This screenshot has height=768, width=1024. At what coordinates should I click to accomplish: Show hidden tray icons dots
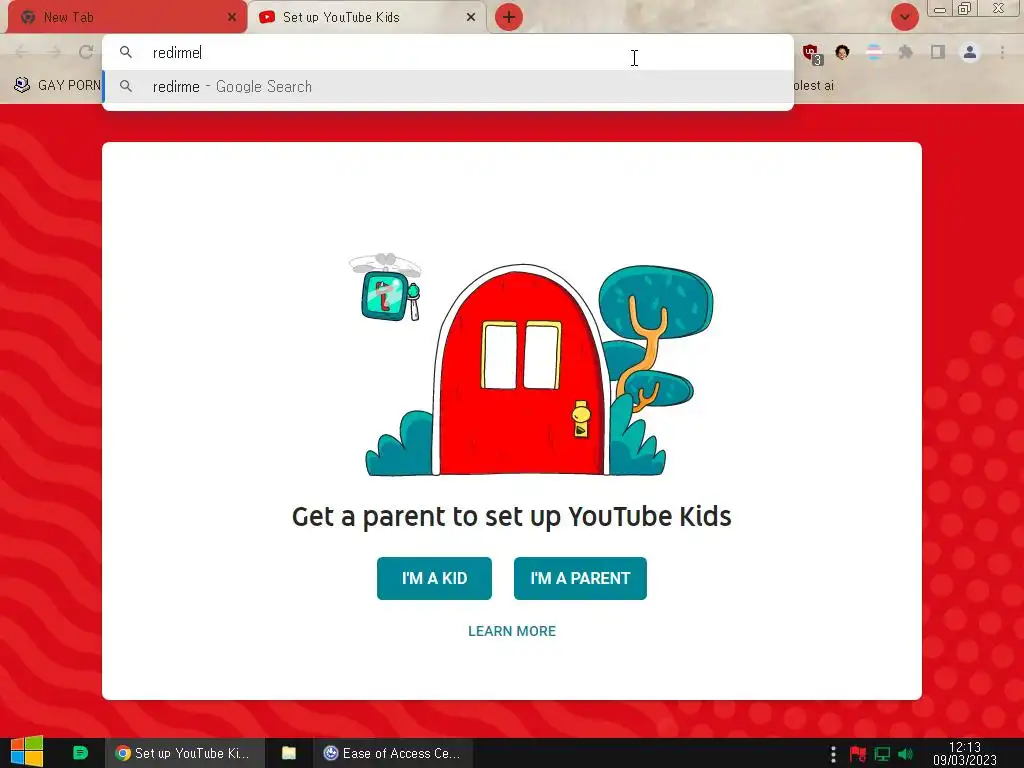click(833, 754)
